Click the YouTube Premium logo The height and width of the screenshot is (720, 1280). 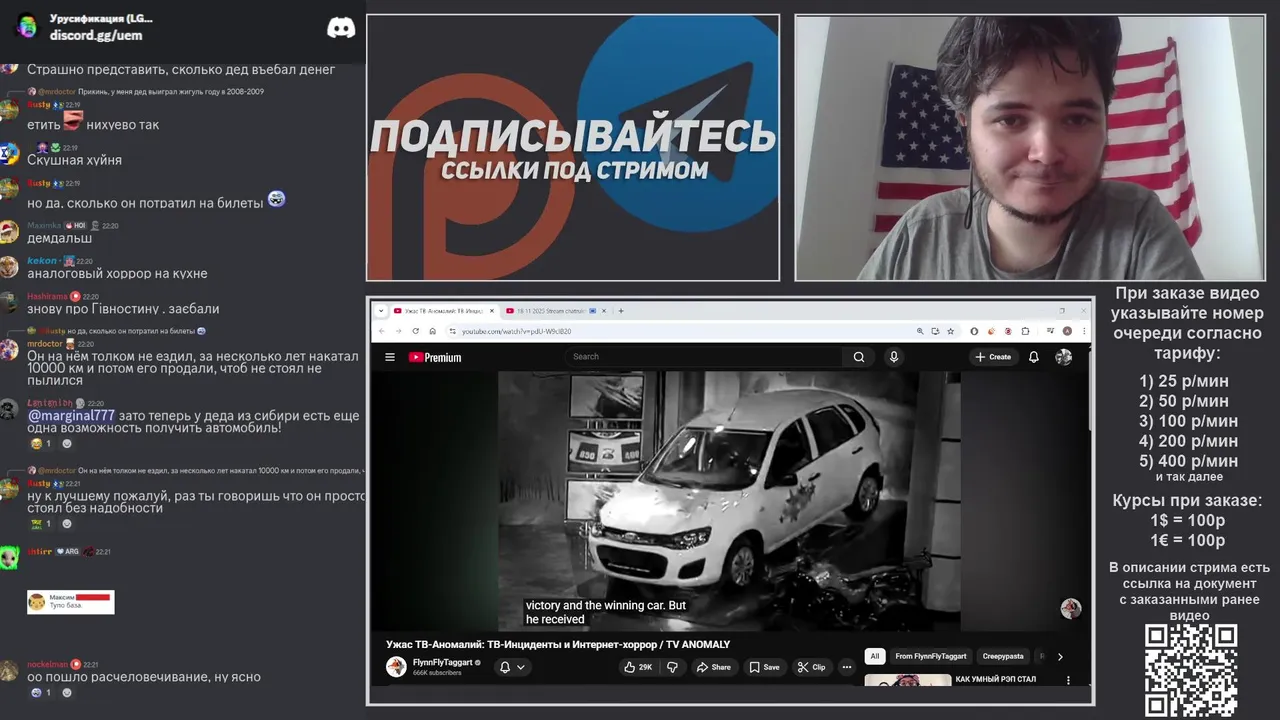pyautogui.click(x=435, y=357)
